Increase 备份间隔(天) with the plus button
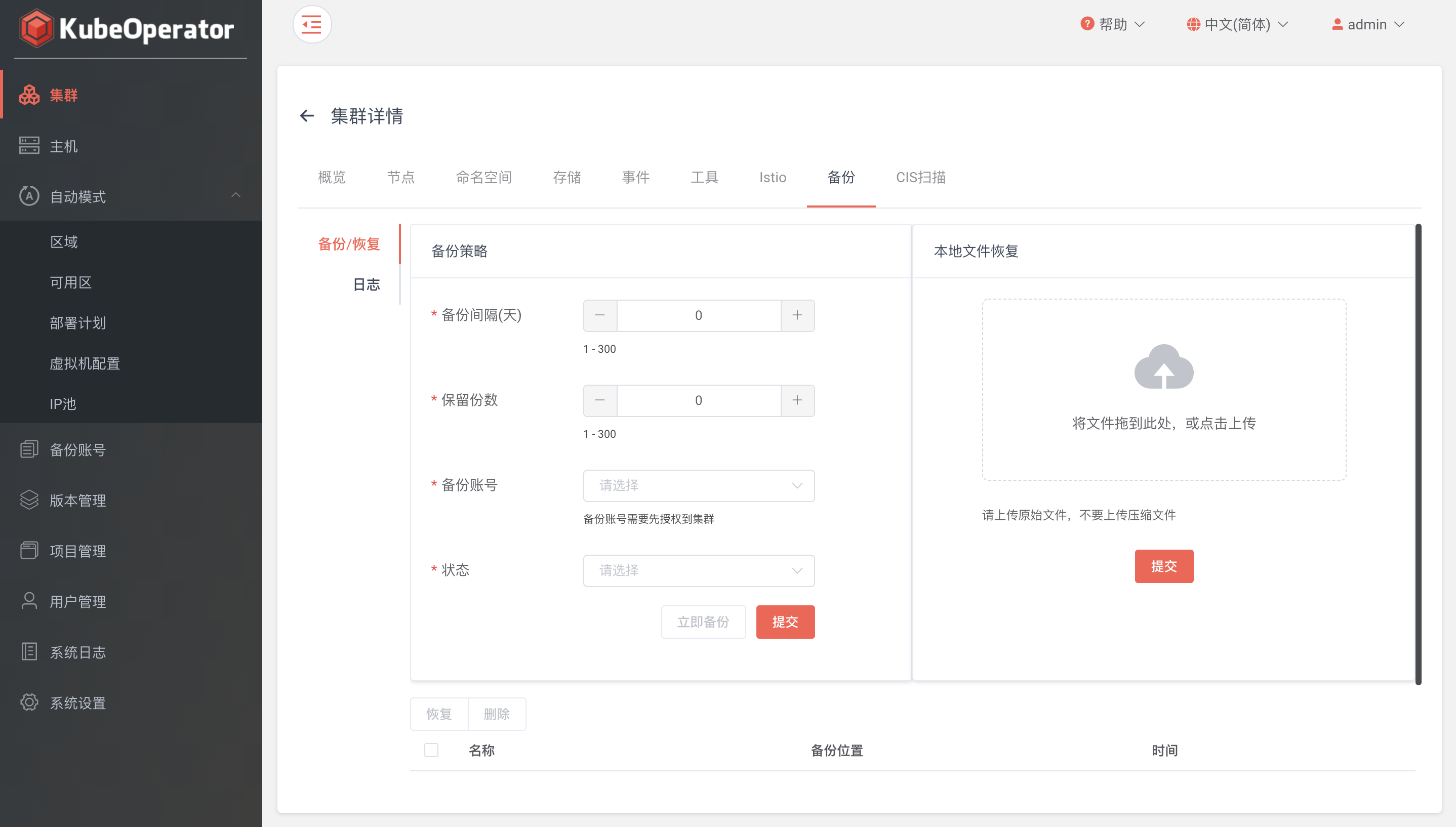Viewport: 1456px width, 827px height. coord(797,315)
